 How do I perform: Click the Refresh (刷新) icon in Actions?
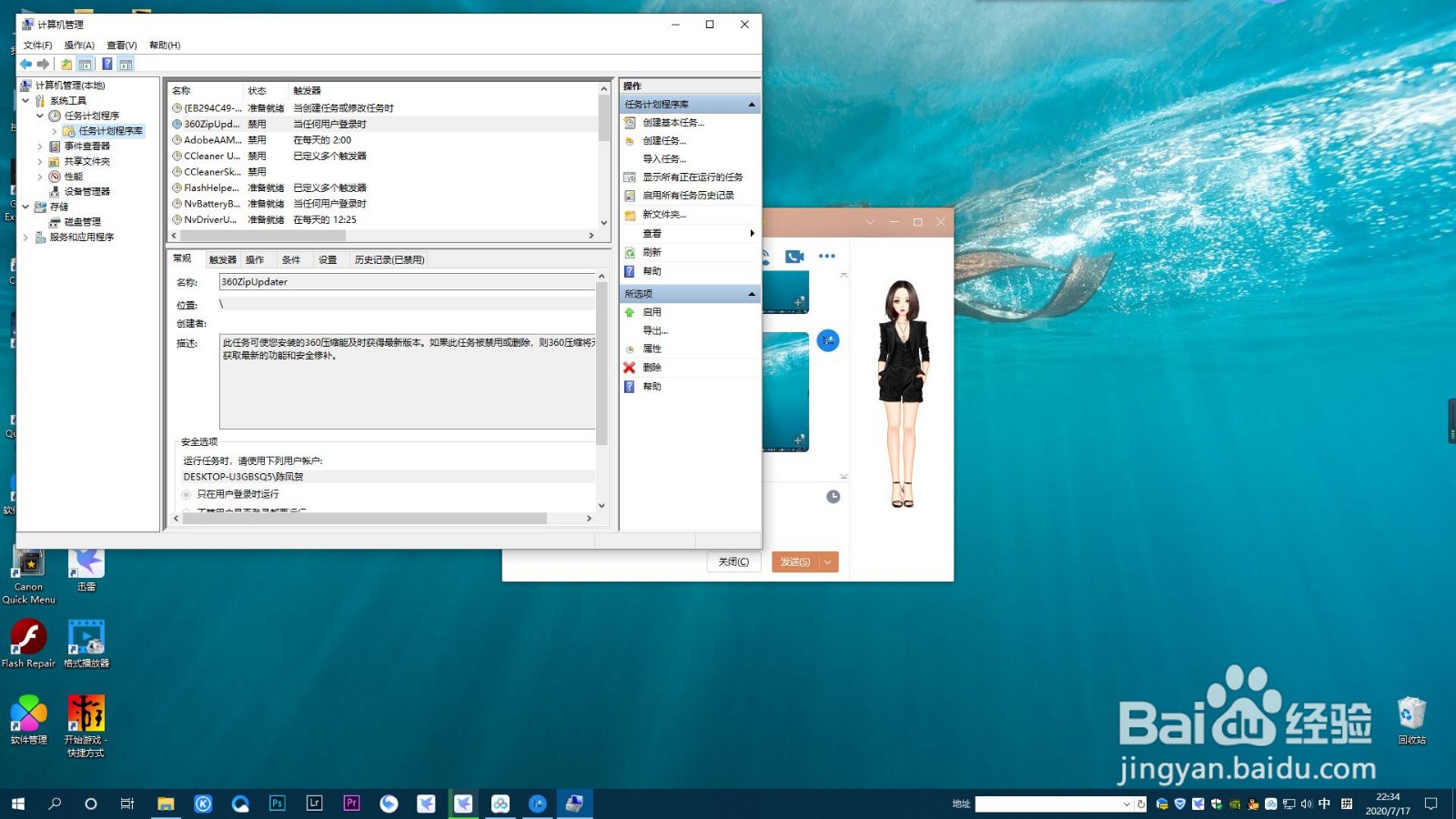pyautogui.click(x=630, y=252)
